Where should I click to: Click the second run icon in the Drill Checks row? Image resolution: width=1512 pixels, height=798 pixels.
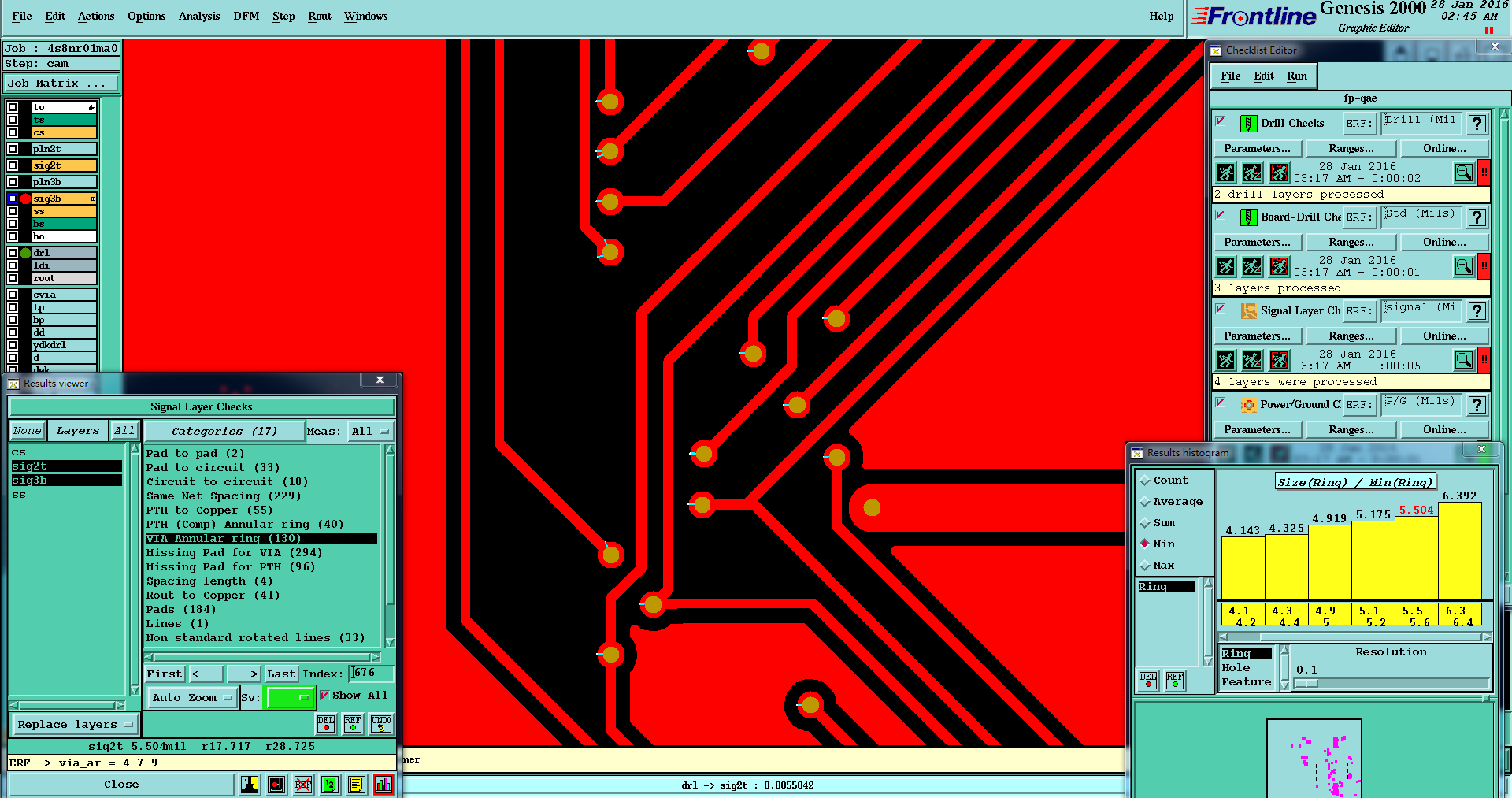[1252, 173]
